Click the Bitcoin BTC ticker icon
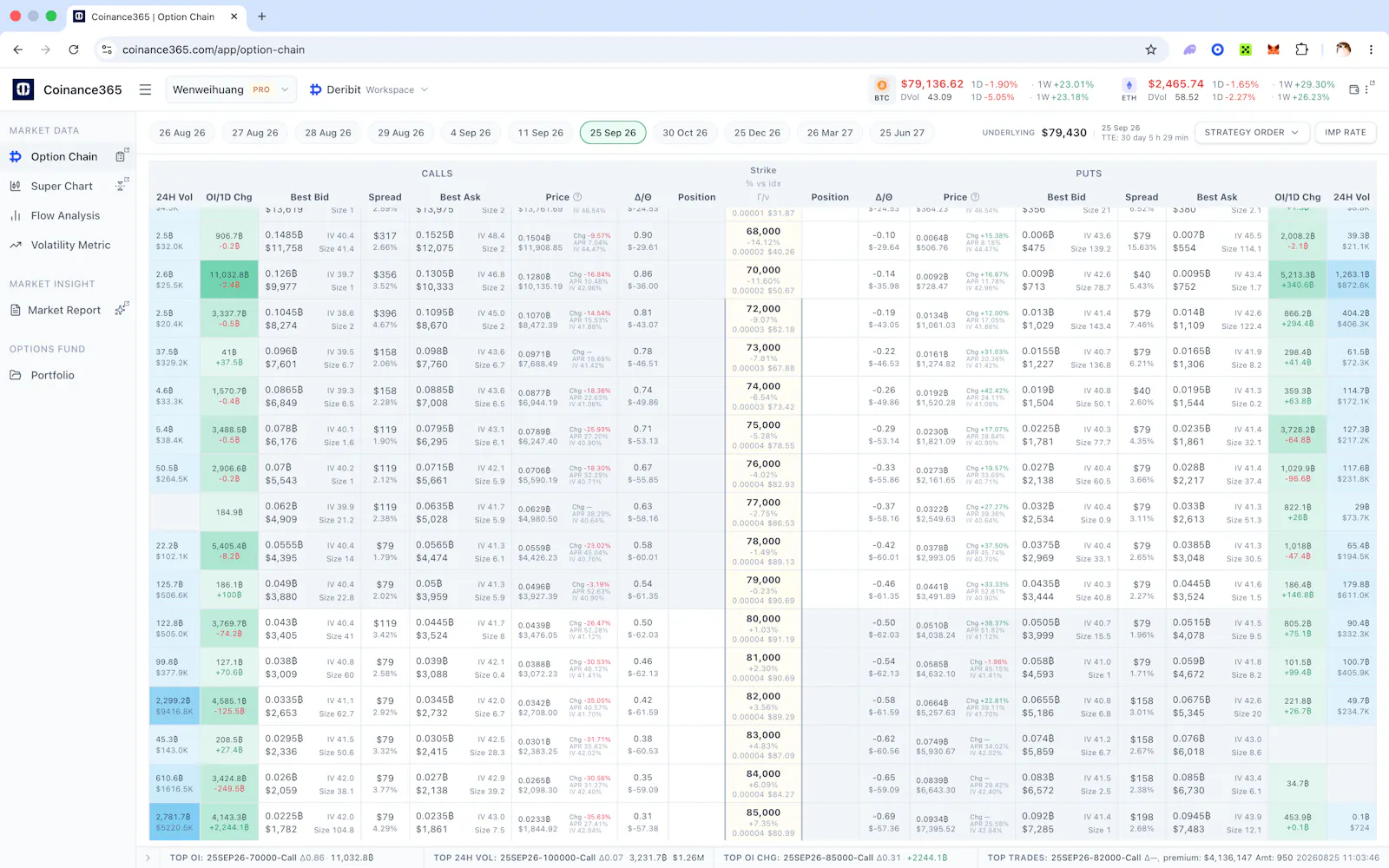 (x=882, y=85)
